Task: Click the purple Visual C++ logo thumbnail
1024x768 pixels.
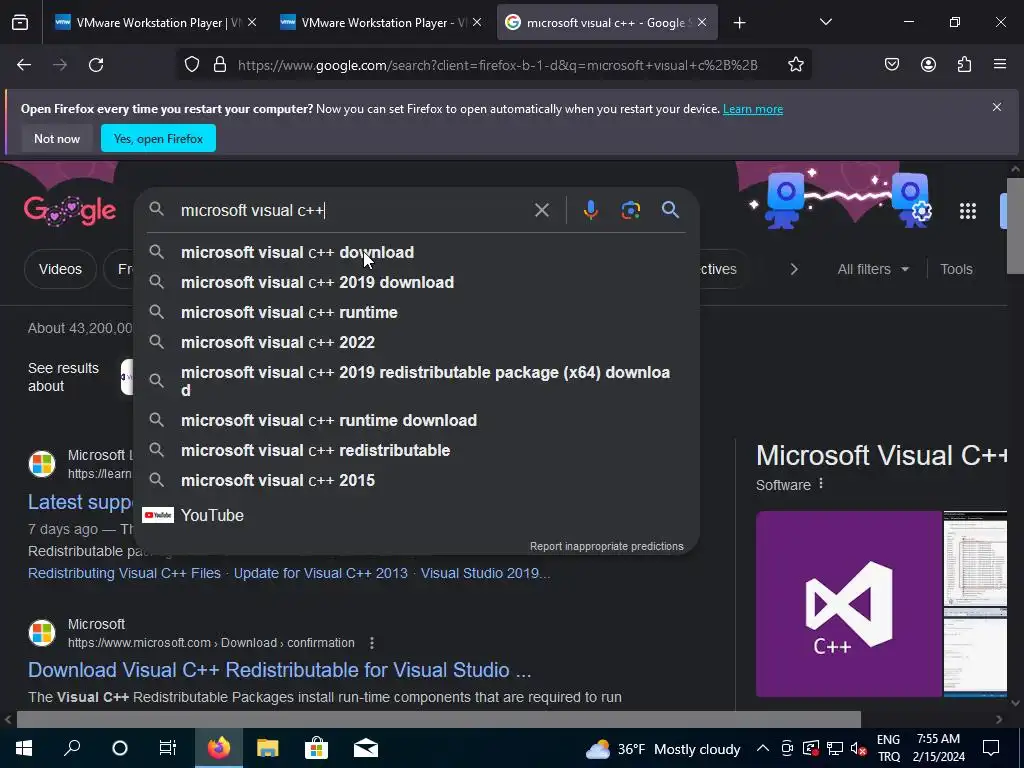Action: pyautogui.click(x=848, y=603)
